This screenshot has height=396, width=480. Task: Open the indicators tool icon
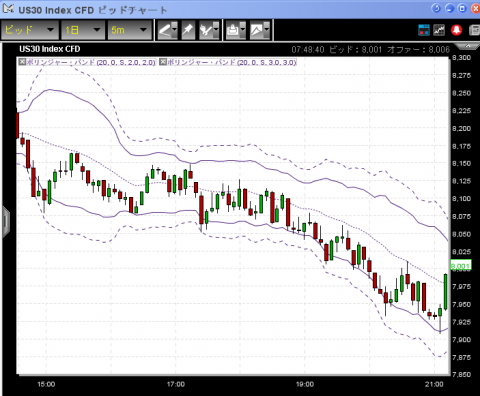pyautogui.click(x=206, y=30)
